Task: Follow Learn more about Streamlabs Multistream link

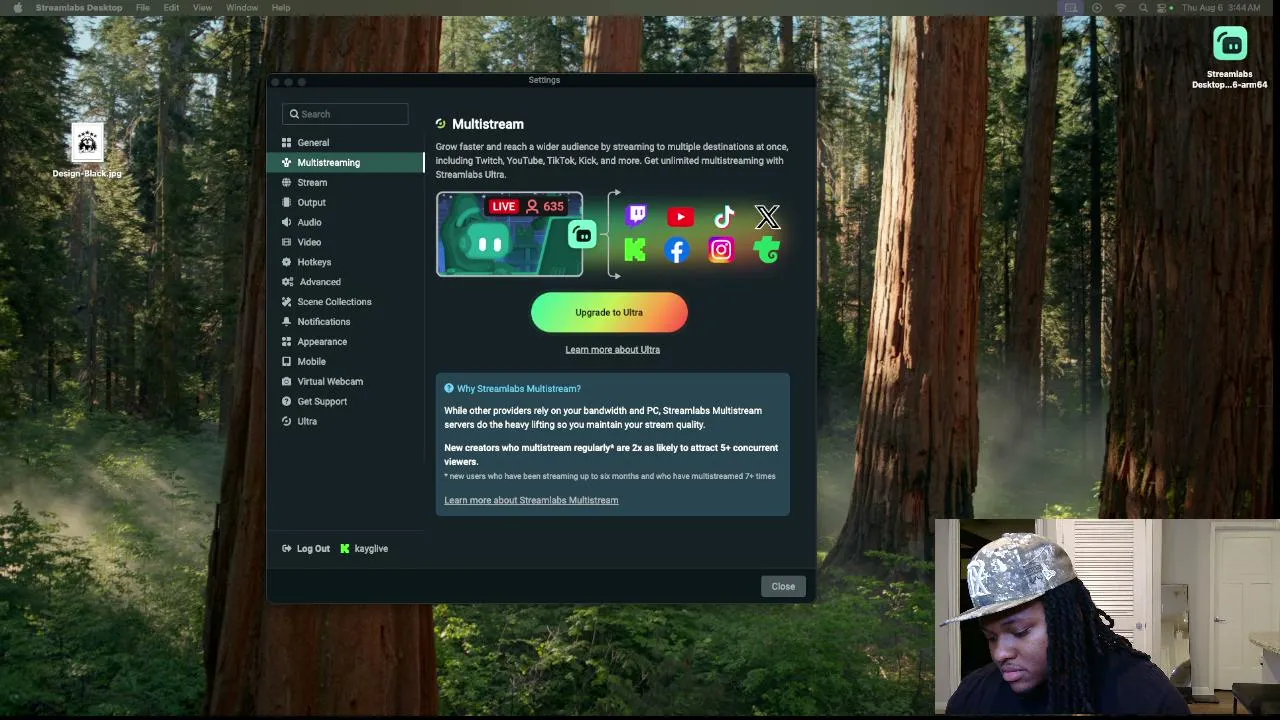Action: tap(531, 501)
